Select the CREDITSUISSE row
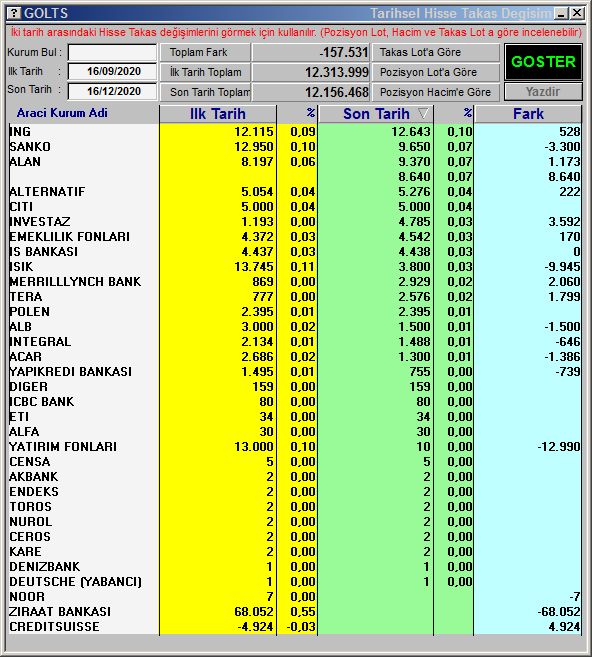Viewport: 592px width, 657px height. (295, 627)
